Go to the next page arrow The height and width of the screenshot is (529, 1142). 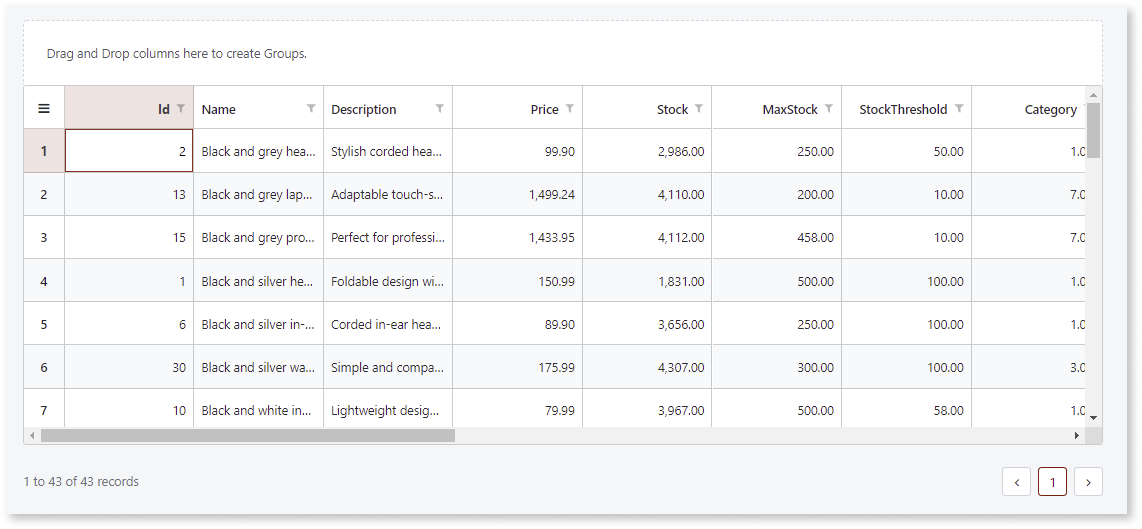(1088, 482)
